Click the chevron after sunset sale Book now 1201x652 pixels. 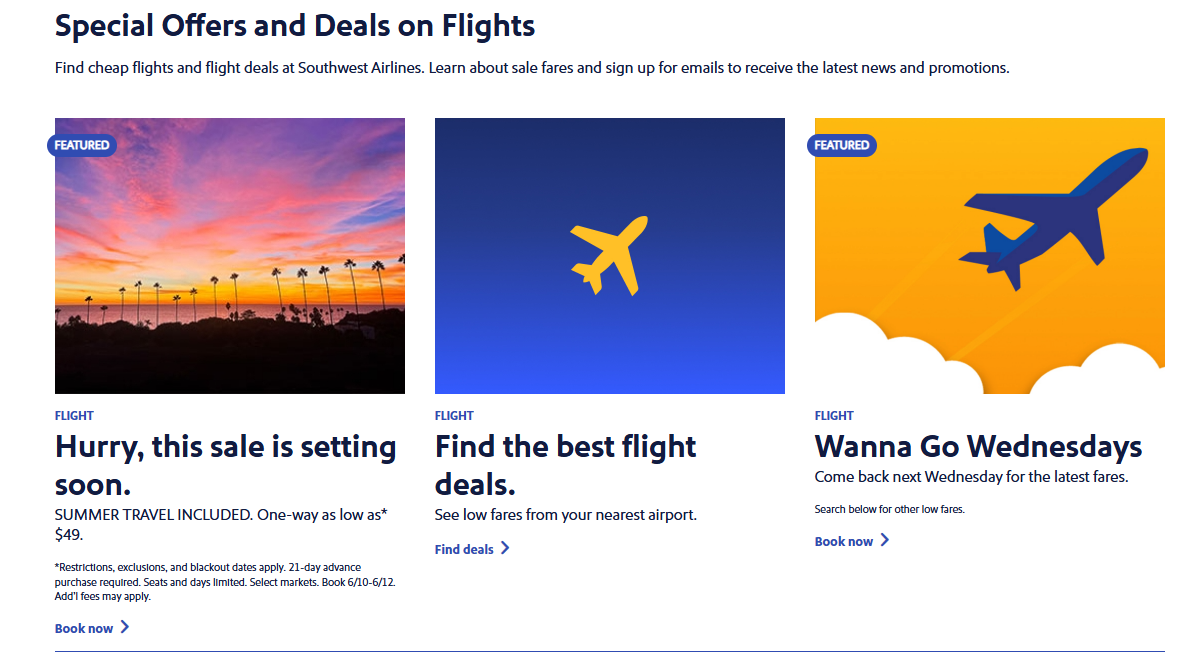(x=124, y=628)
